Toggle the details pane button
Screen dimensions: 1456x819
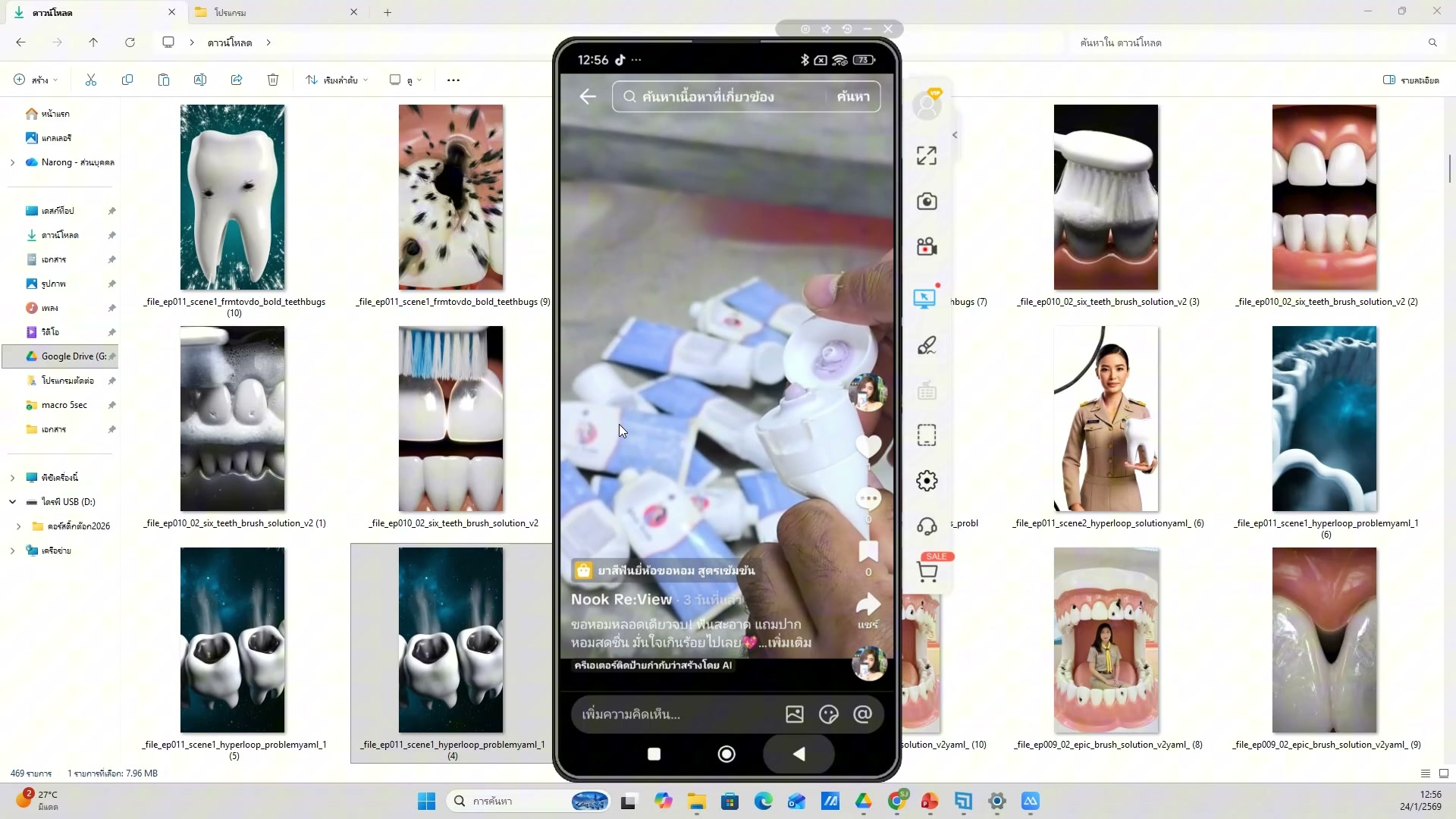(x=1410, y=80)
